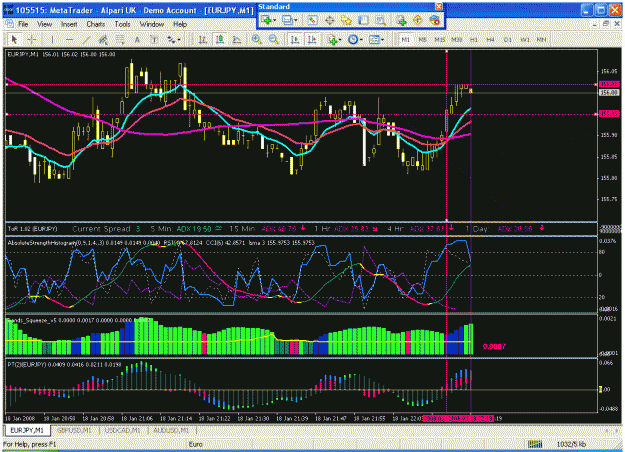Open the Insert menu
Image resolution: width=625 pixels, height=452 pixels.
tap(69, 24)
